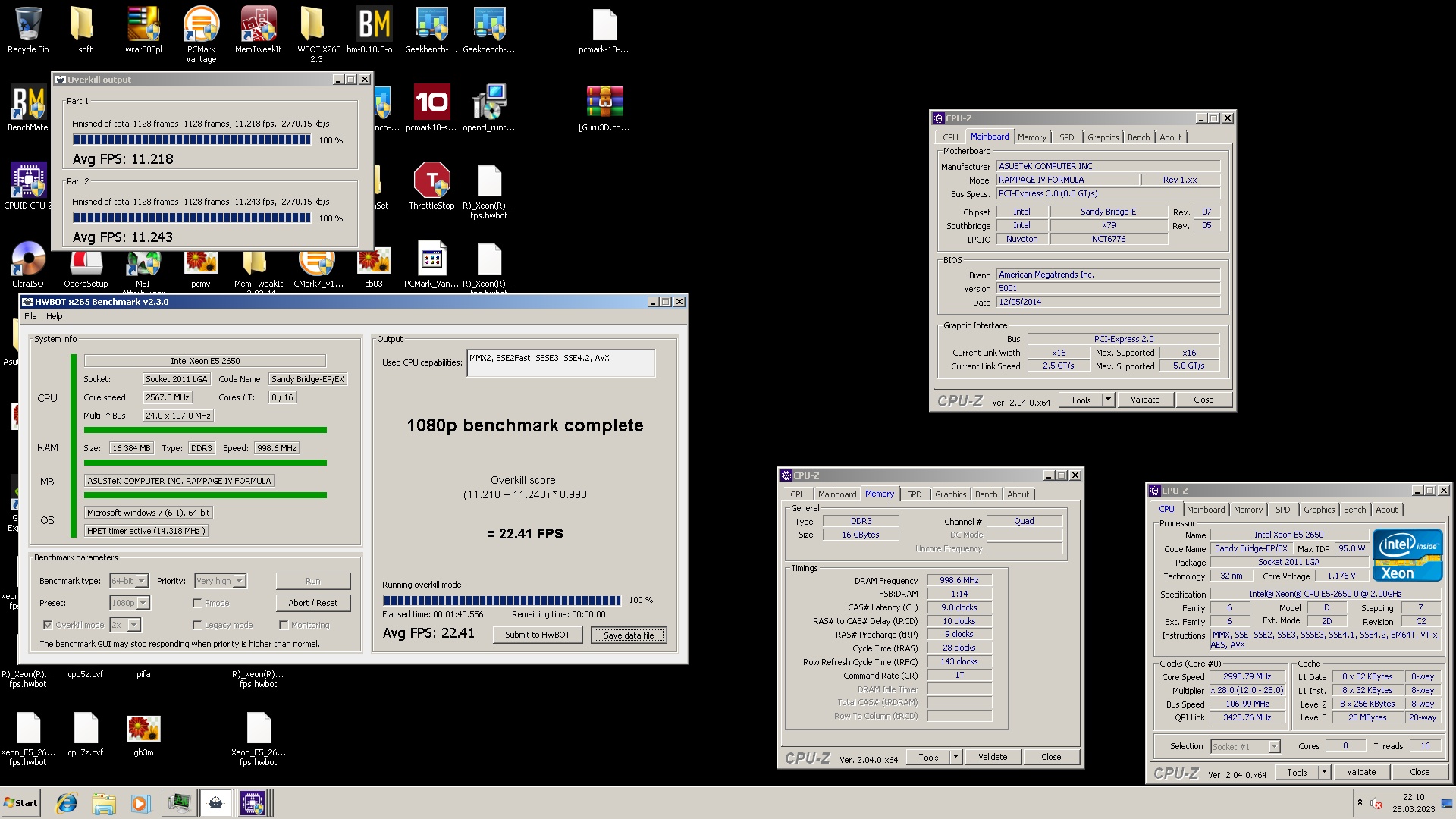Click Submit to HWBOT button
This screenshot has width=1456, height=819.
[x=537, y=635]
